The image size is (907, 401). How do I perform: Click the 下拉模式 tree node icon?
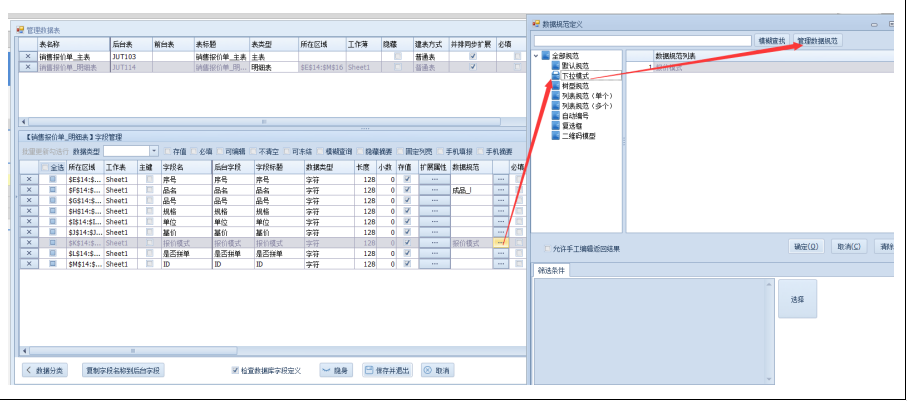pyautogui.click(x=554, y=76)
